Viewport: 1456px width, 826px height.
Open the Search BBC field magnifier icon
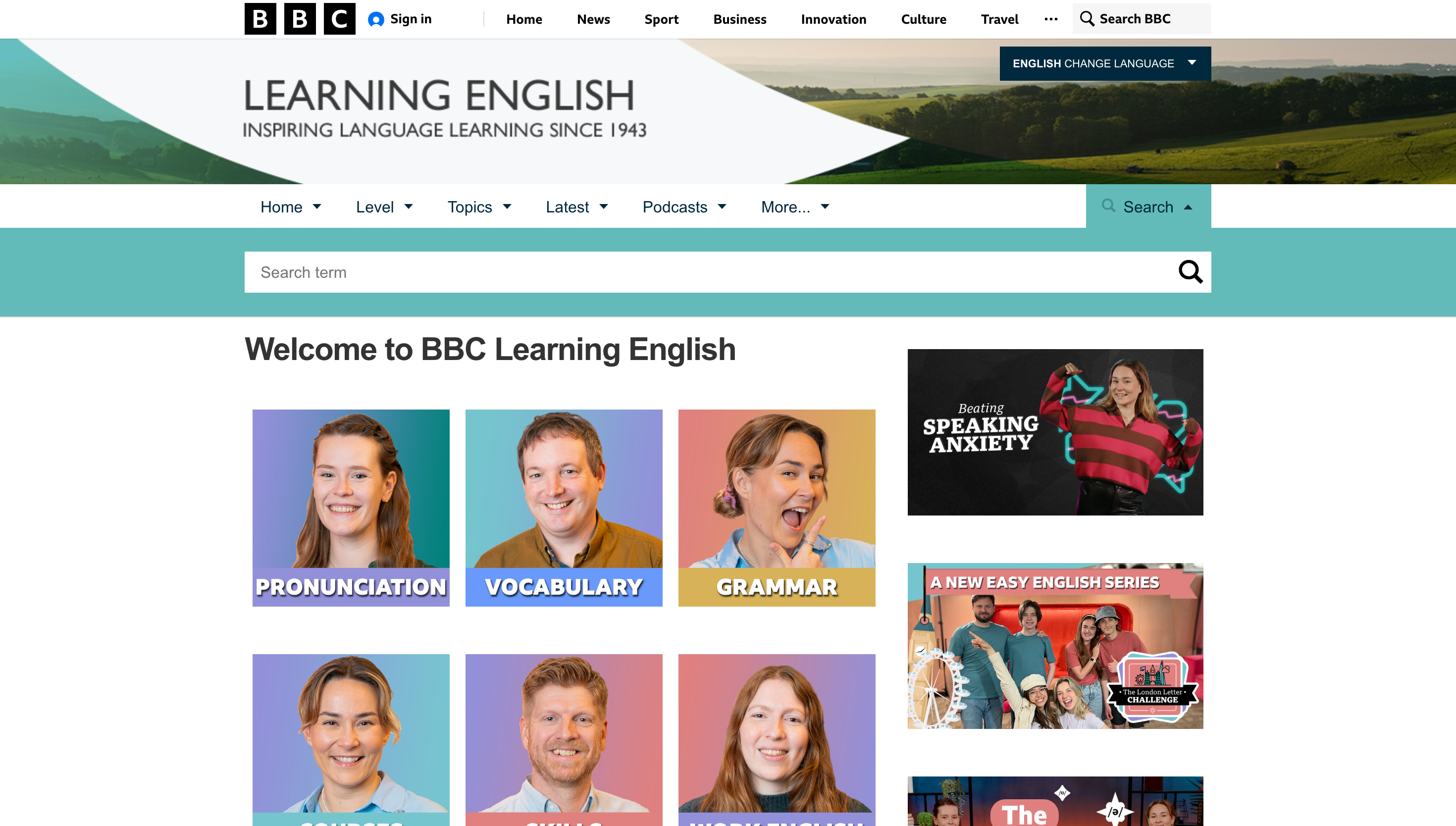click(x=1088, y=19)
